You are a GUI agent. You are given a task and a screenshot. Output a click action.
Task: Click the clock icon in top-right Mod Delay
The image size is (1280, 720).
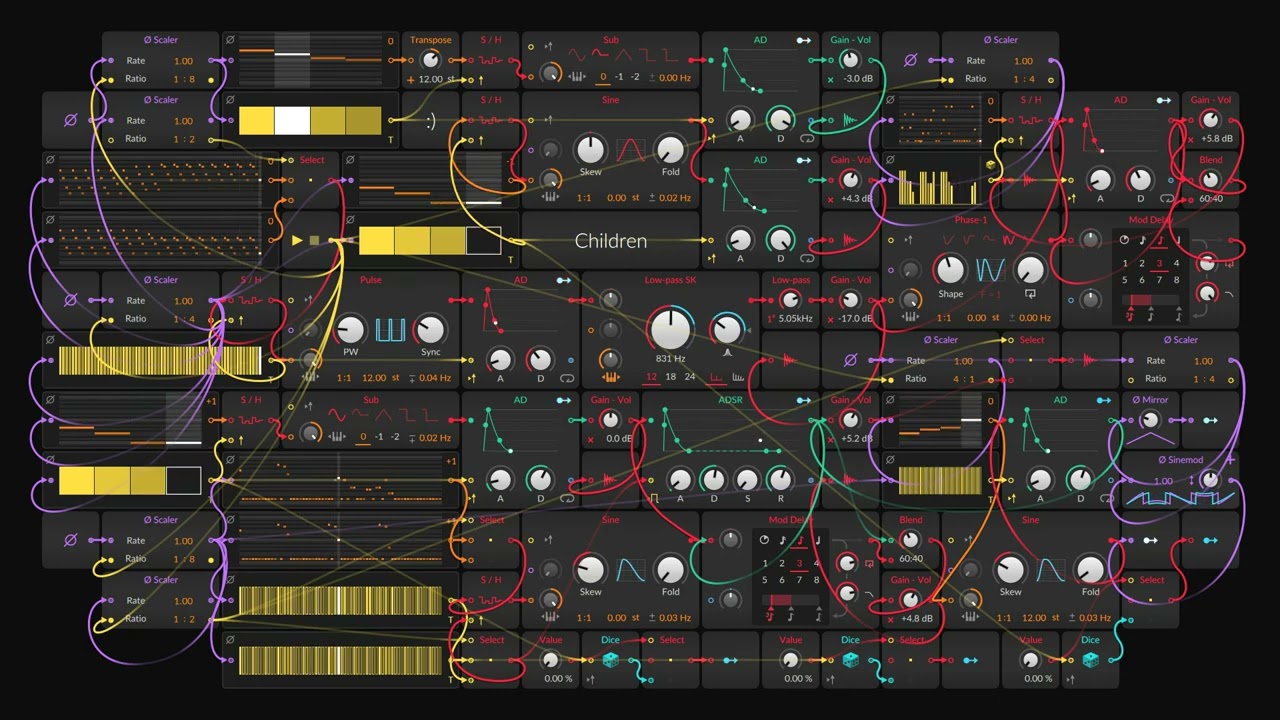tap(1124, 240)
